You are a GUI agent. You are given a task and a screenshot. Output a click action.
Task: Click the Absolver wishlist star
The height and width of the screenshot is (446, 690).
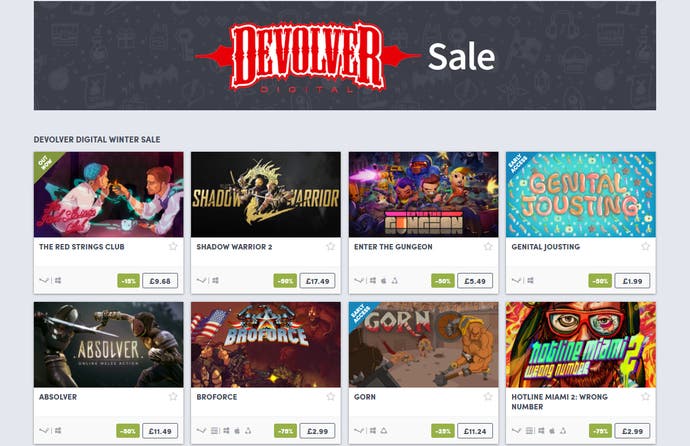point(173,396)
